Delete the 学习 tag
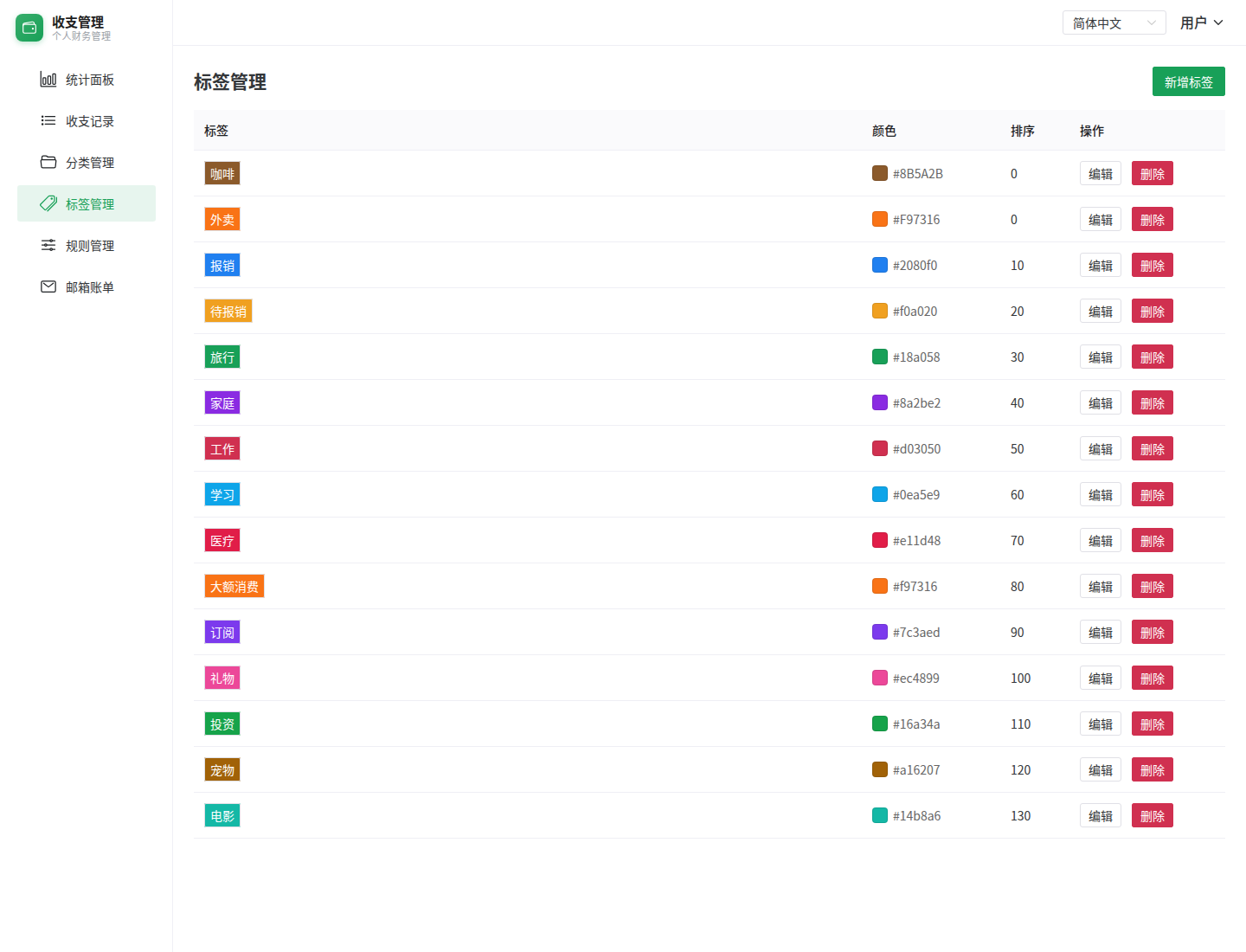The width and height of the screenshot is (1246, 952). (1153, 494)
